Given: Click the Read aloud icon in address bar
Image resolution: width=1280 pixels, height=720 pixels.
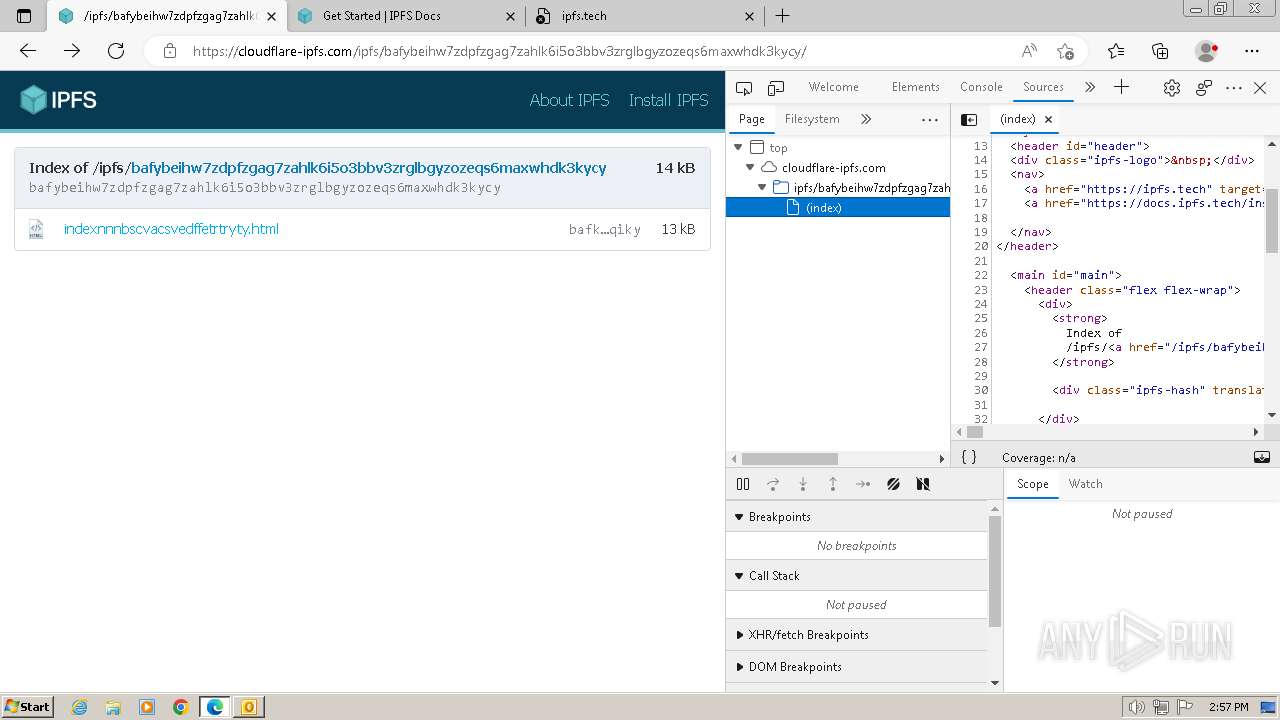Looking at the screenshot, I should (x=1029, y=51).
